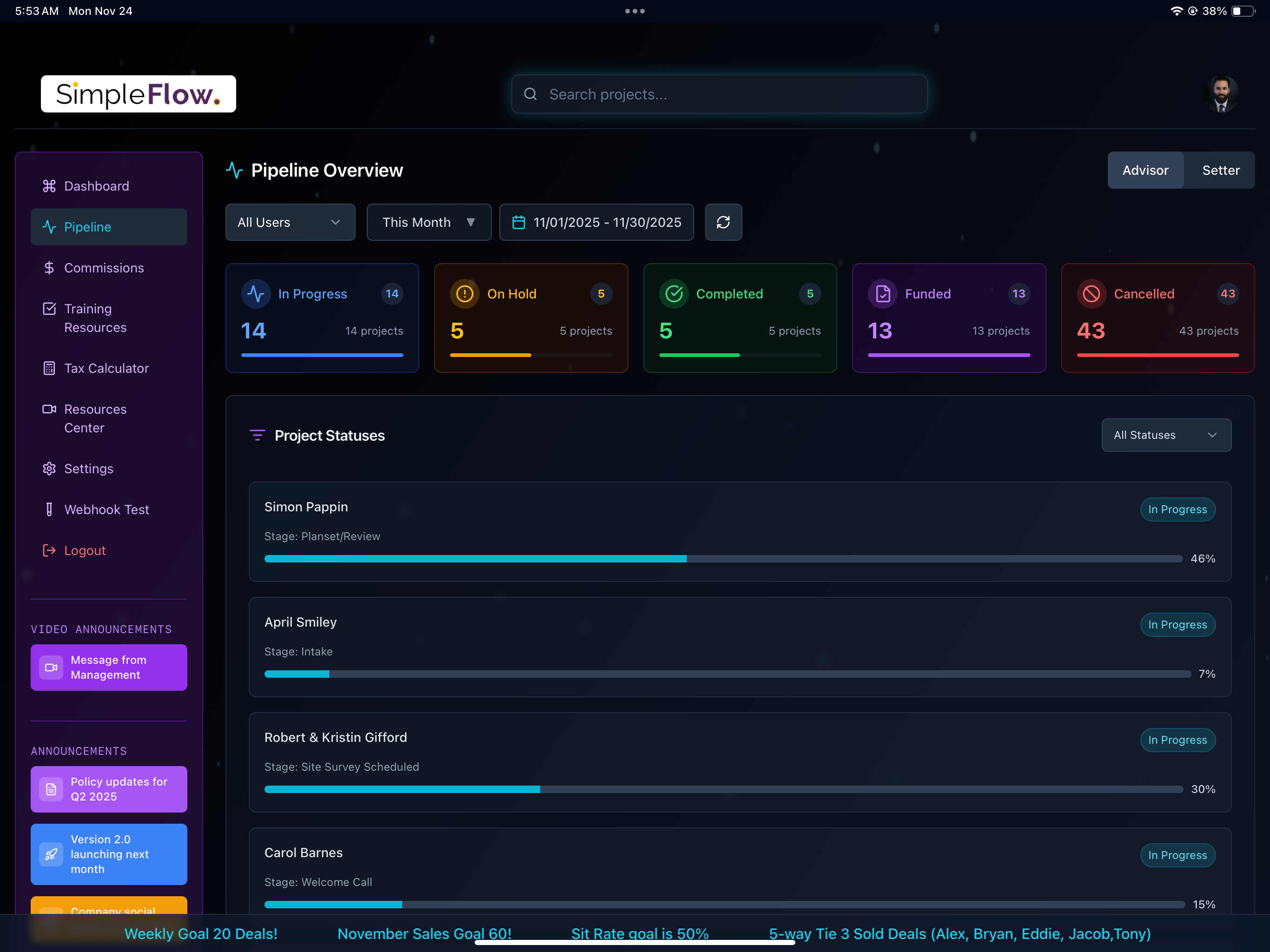Open the user profile avatar

[x=1221, y=93]
